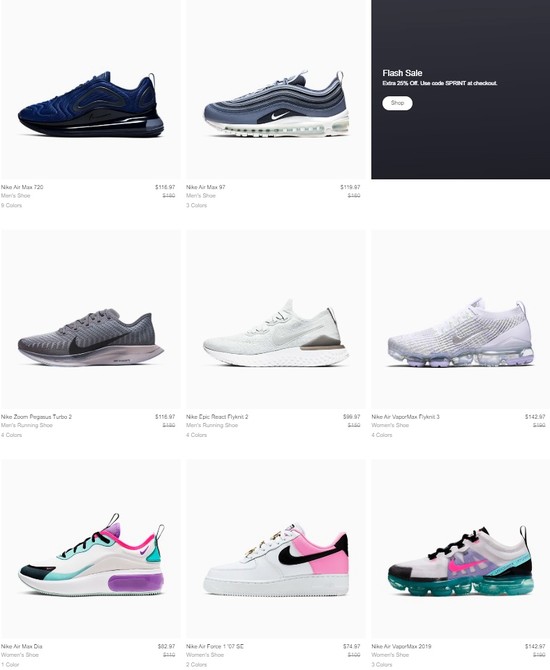Click the Shop button in Flash Sale banner
This screenshot has height=670, width=550.
pyautogui.click(x=397, y=103)
